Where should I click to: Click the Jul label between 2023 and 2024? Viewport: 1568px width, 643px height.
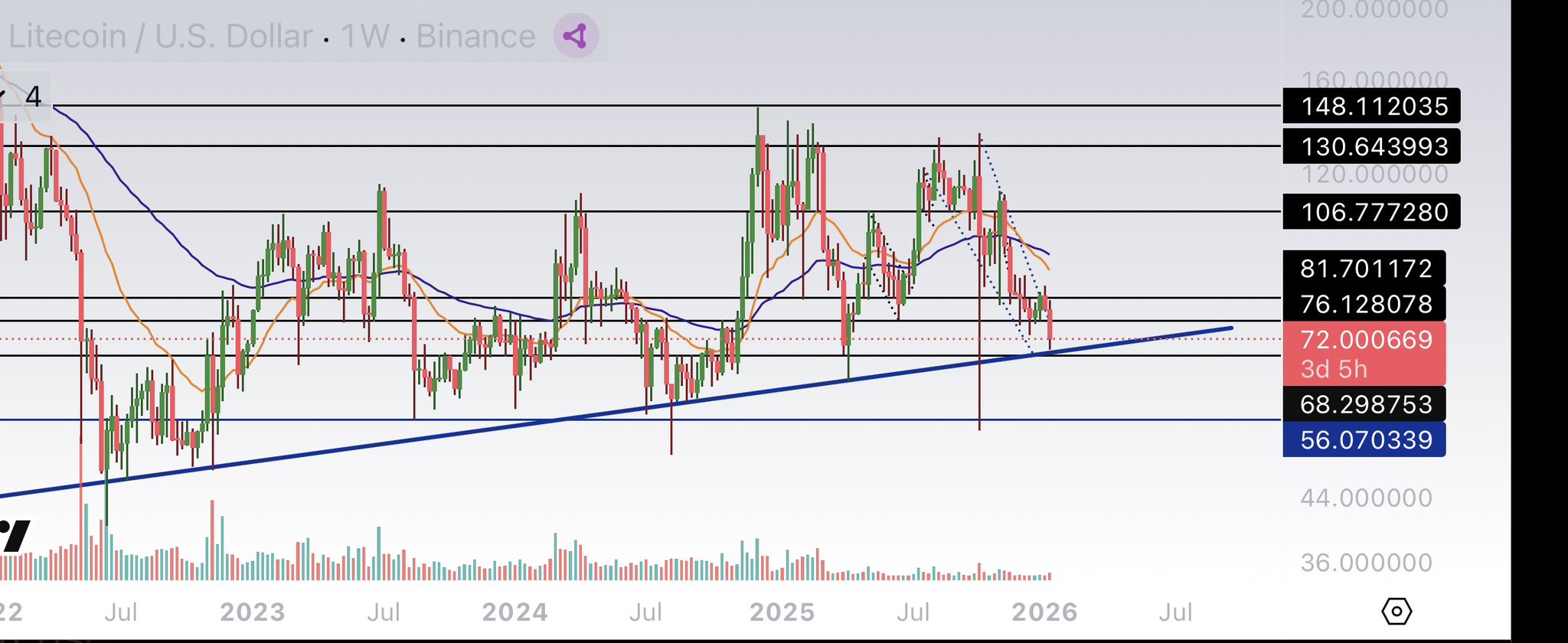pyautogui.click(x=384, y=612)
